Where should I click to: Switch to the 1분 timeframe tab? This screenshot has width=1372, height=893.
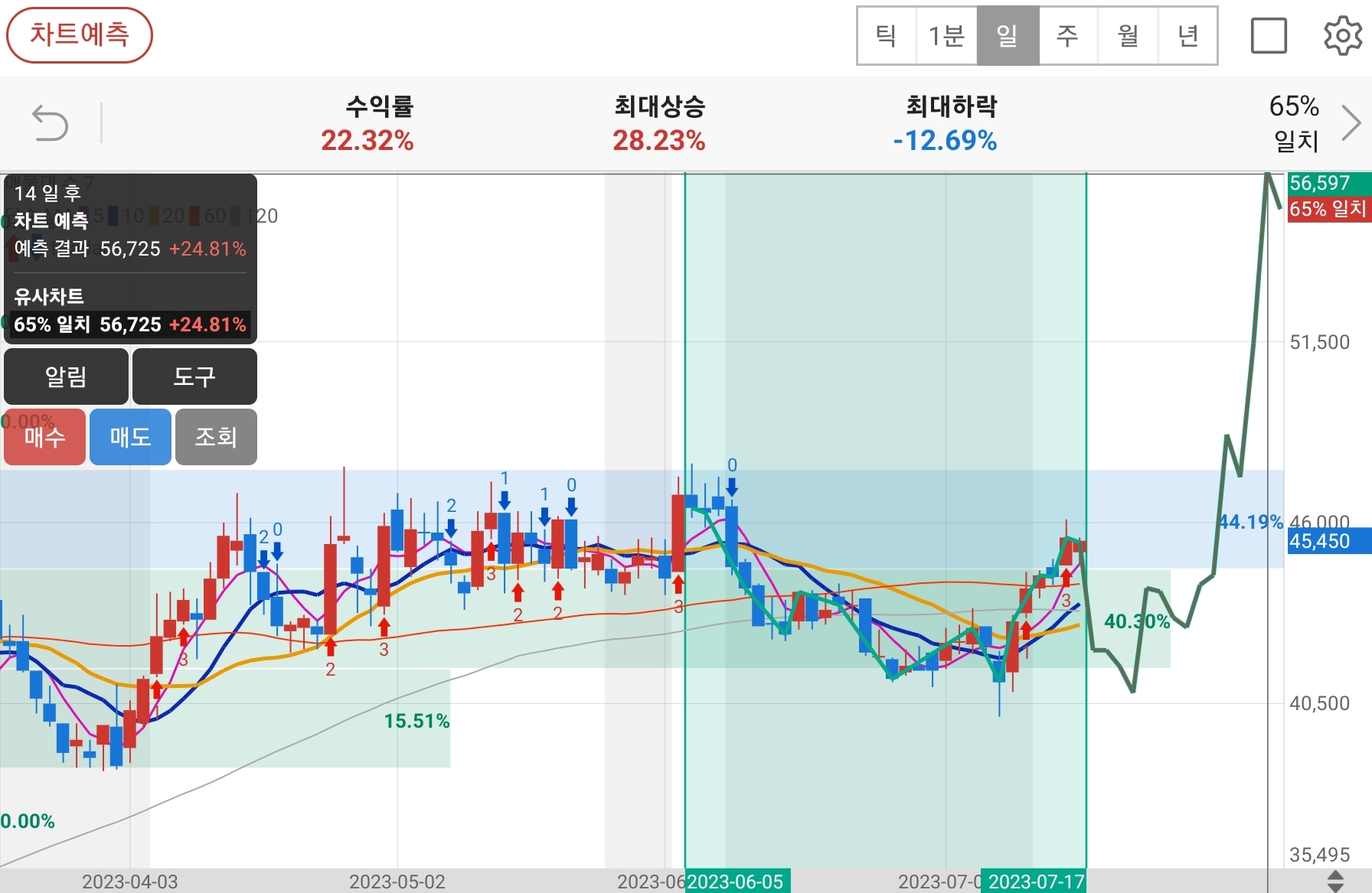point(946,36)
